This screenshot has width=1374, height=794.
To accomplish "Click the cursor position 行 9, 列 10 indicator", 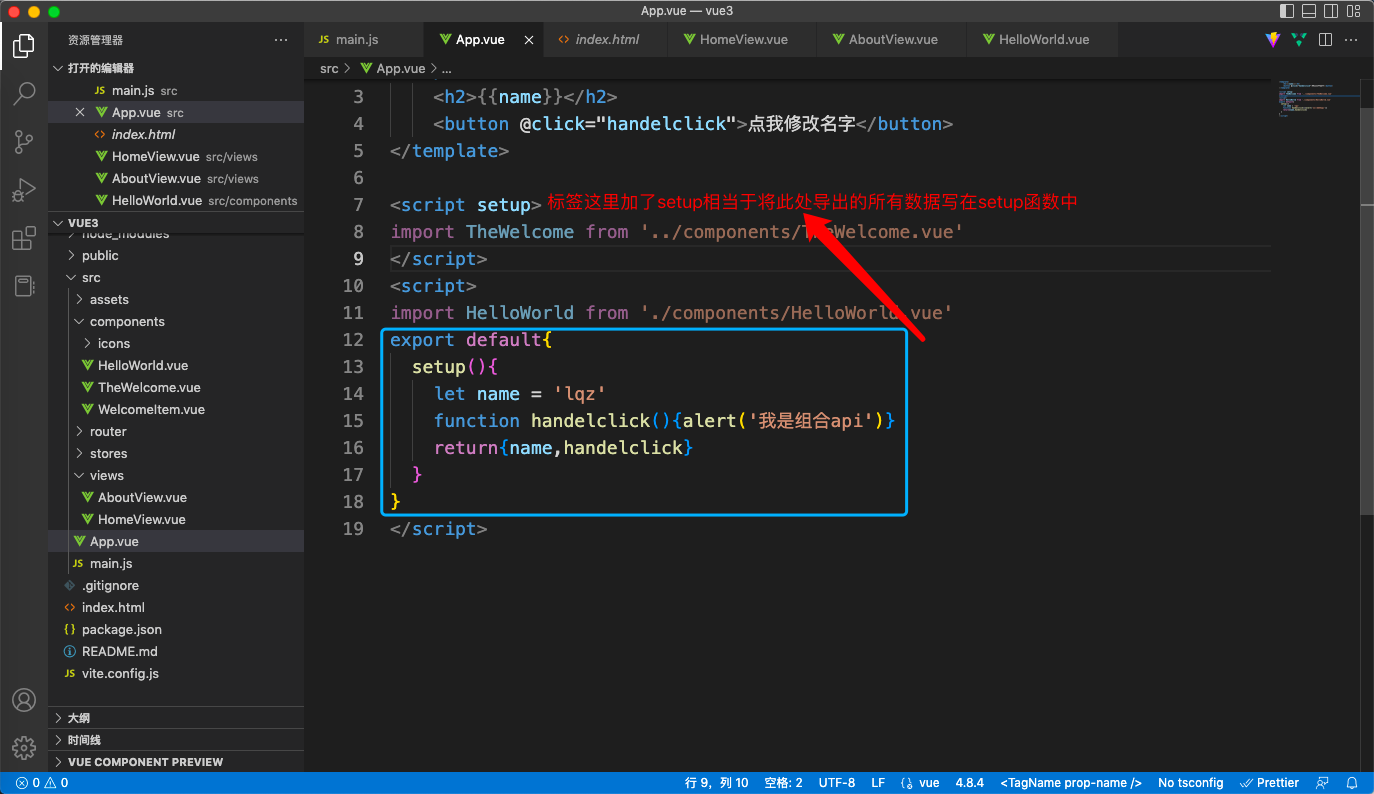I will click(x=717, y=783).
